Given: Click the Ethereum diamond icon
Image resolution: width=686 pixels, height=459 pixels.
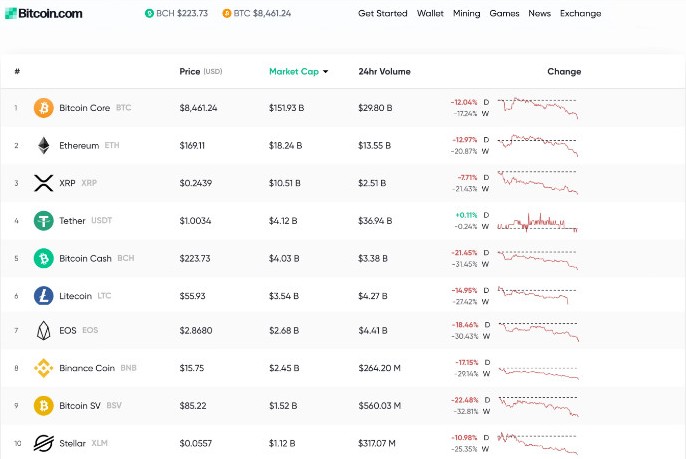Looking at the screenshot, I should (44, 145).
